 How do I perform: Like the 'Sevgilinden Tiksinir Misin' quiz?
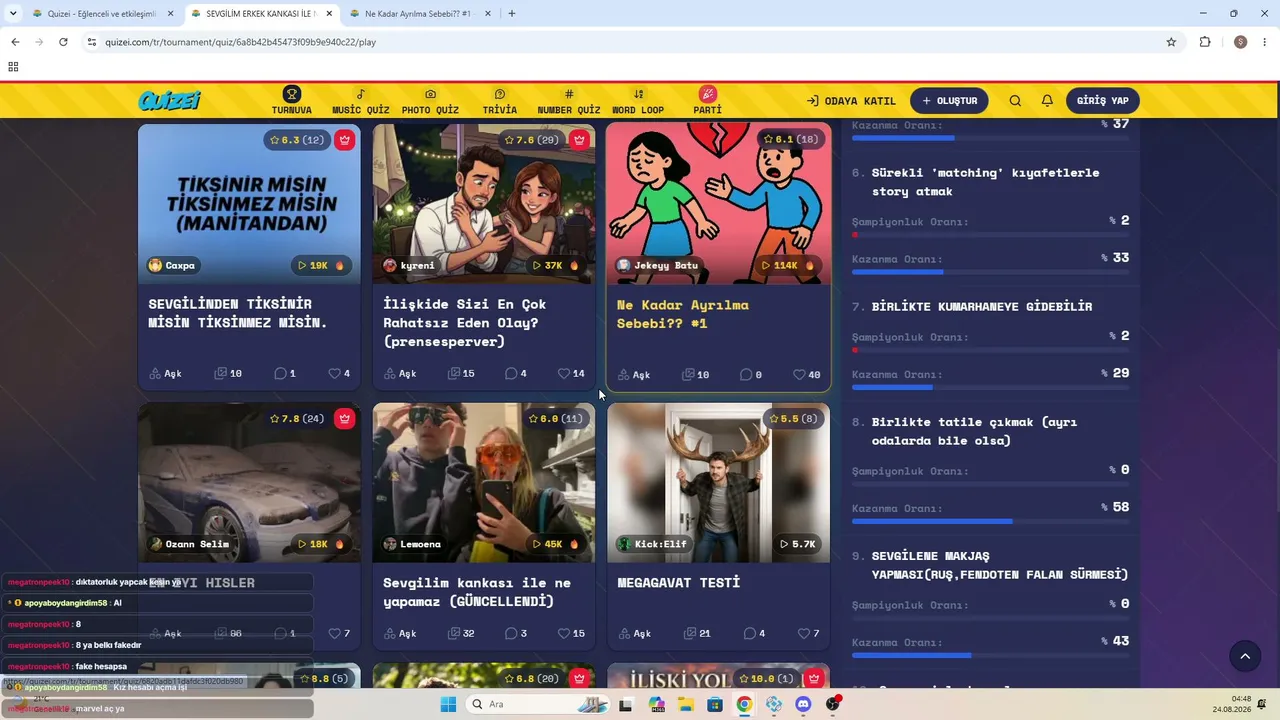point(339,374)
